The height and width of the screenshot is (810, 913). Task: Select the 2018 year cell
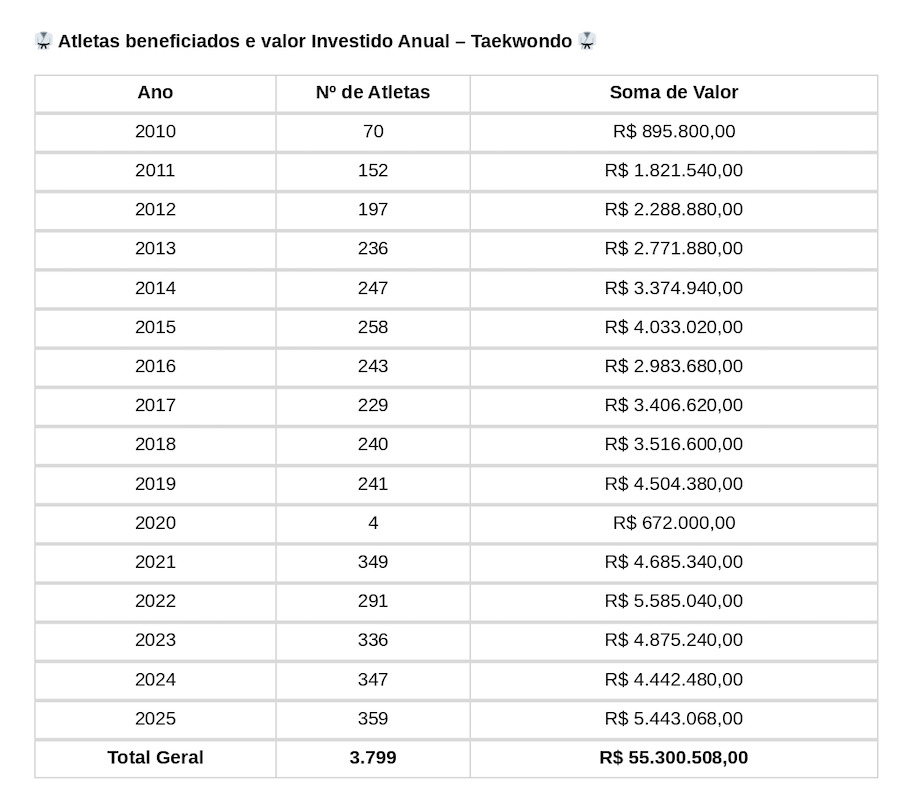155,444
